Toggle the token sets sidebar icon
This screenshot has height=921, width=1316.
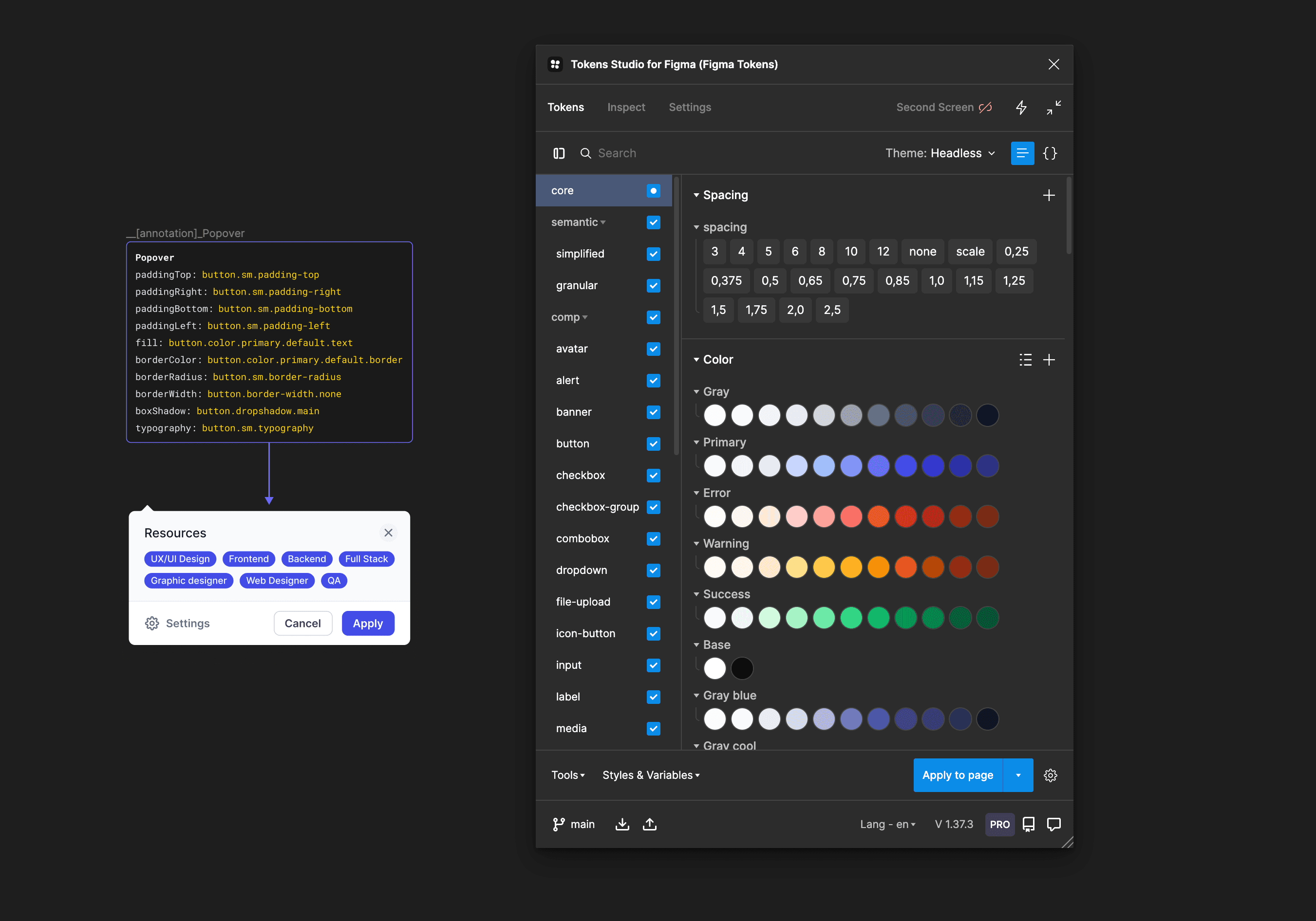[x=559, y=153]
